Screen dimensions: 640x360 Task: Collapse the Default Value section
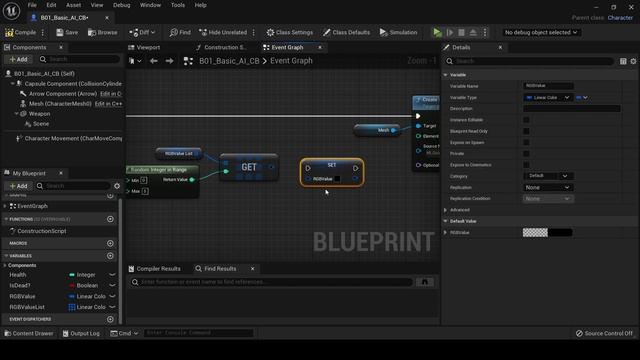[445, 221]
